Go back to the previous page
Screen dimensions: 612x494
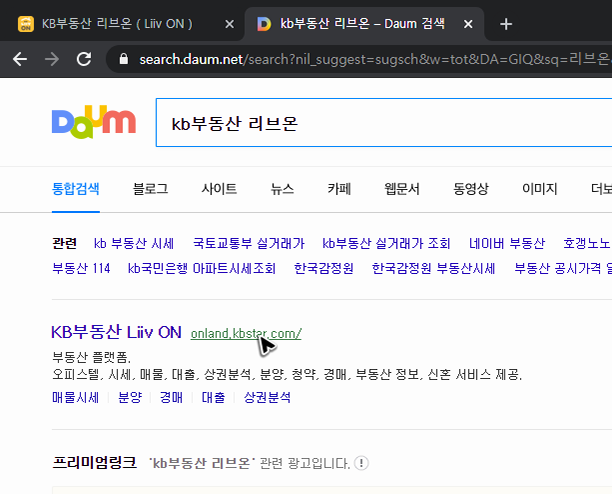20,59
